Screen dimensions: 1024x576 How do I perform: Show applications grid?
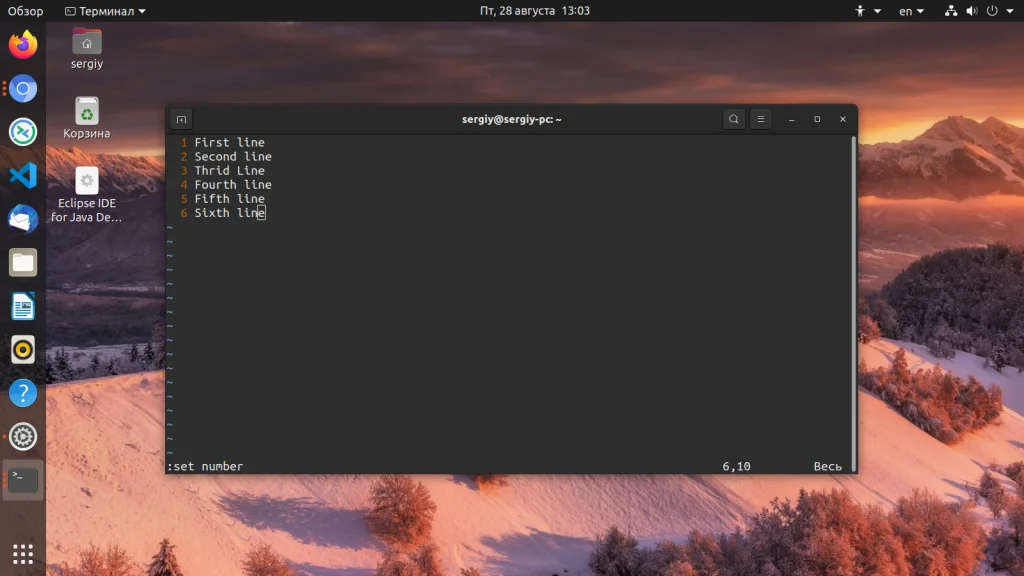[23, 554]
